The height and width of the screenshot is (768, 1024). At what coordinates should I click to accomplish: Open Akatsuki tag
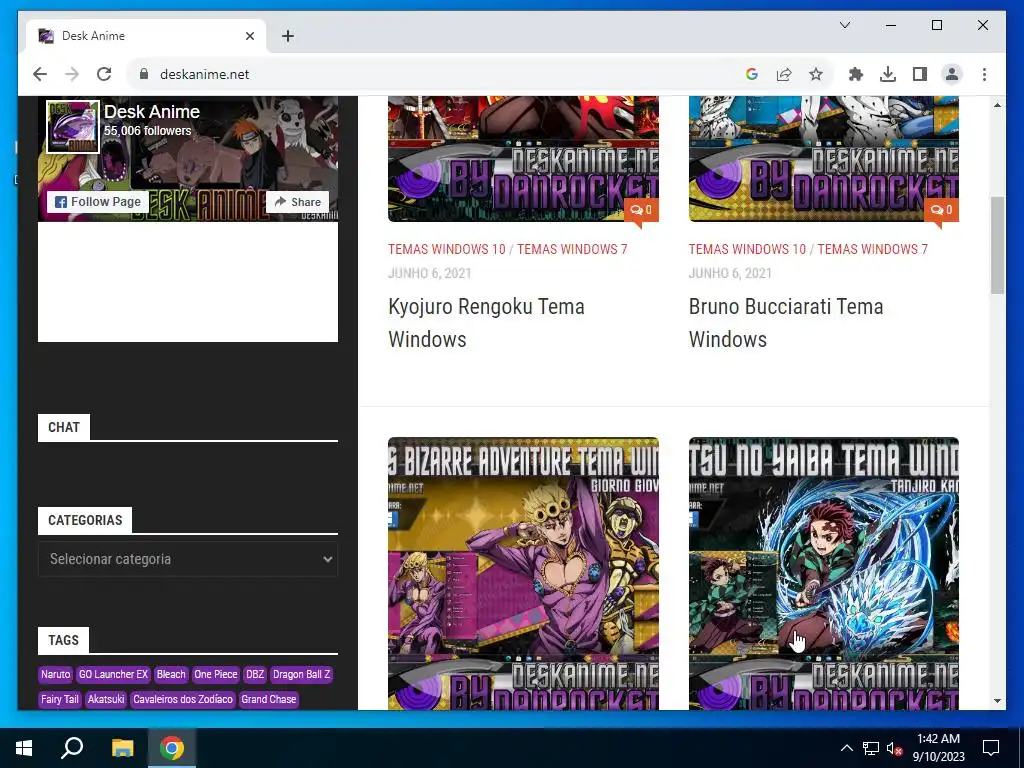[x=106, y=699]
